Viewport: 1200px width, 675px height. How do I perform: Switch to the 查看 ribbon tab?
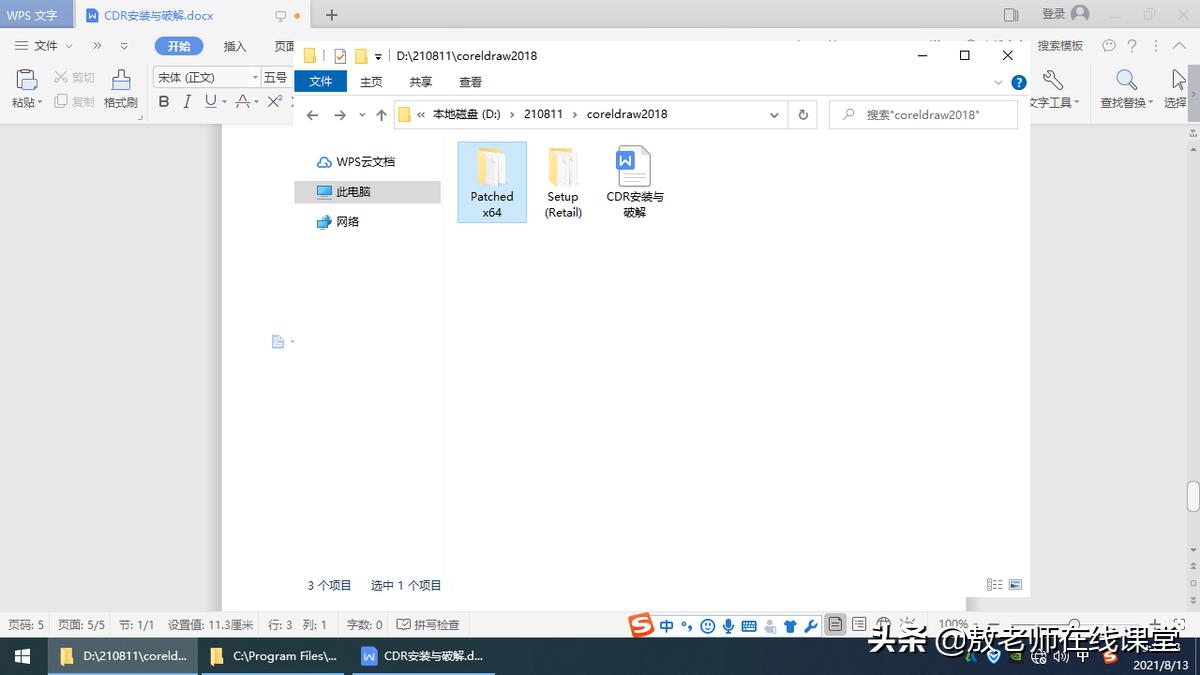470,82
